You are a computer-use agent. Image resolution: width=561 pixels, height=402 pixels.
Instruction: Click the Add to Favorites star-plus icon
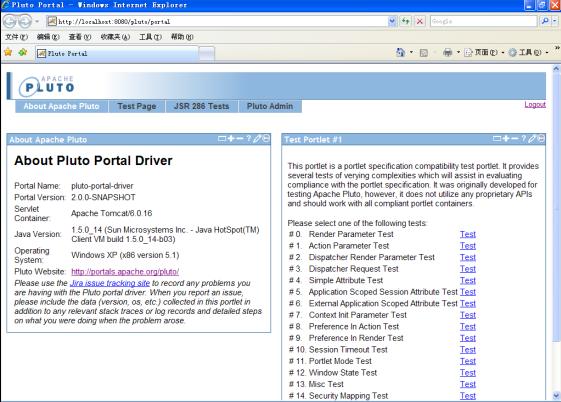click(23, 53)
